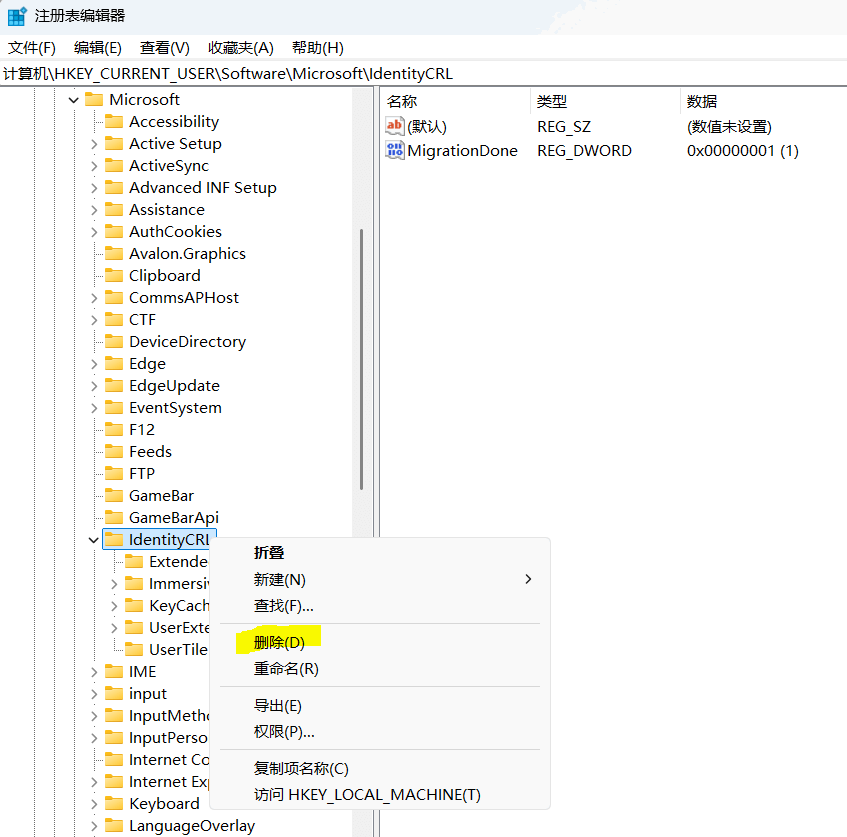The height and width of the screenshot is (837, 847).
Task: Click the Edge key folder icon
Action: click(x=115, y=364)
